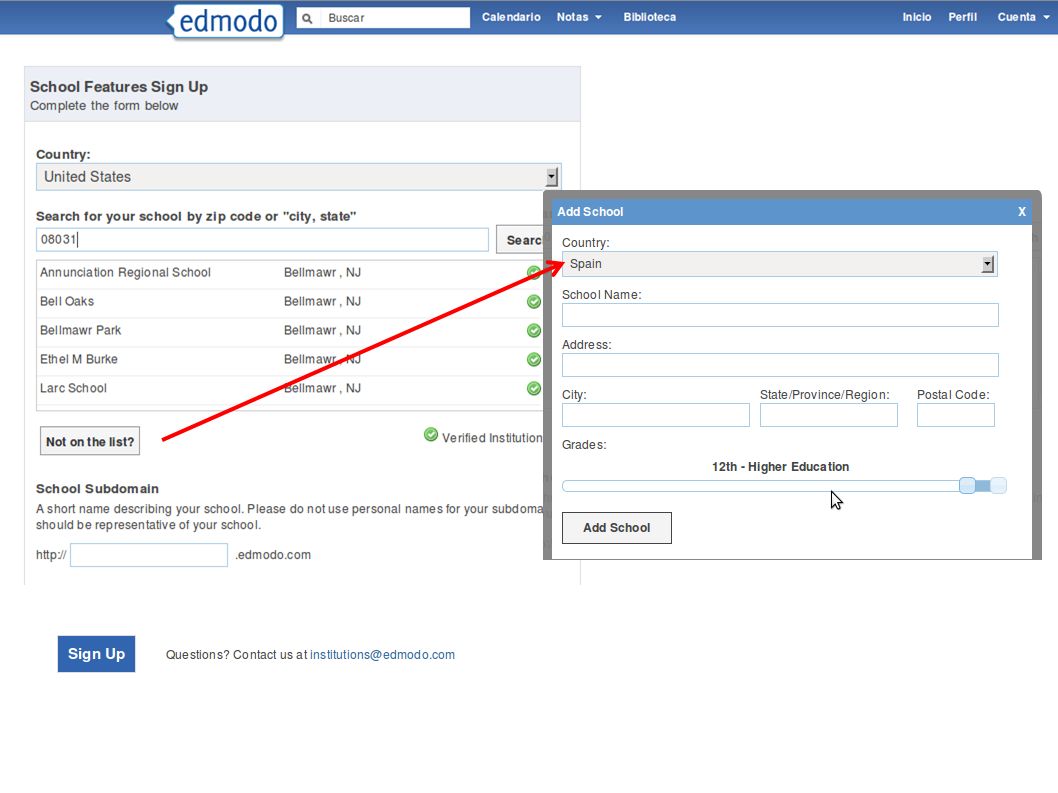Open the United States country dropdown
Image resolution: width=1058 pixels, height=793 pixels.
click(x=298, y=177)
